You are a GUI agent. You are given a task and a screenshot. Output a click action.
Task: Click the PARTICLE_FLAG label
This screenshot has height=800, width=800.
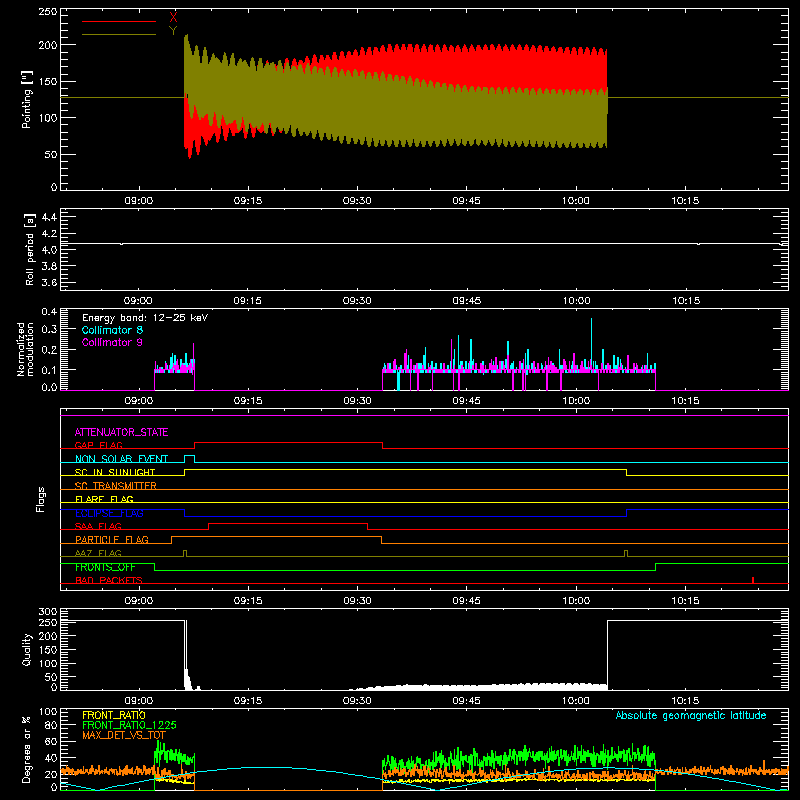click(112, 539)
